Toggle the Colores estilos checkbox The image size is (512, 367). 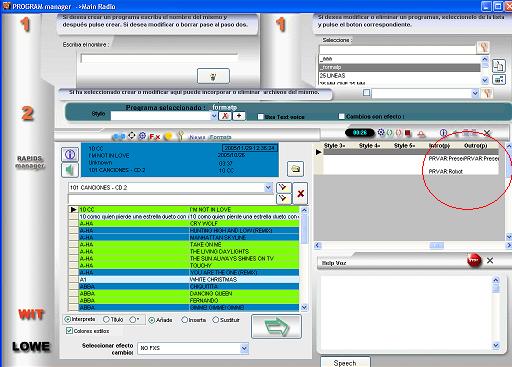(69, 331)
